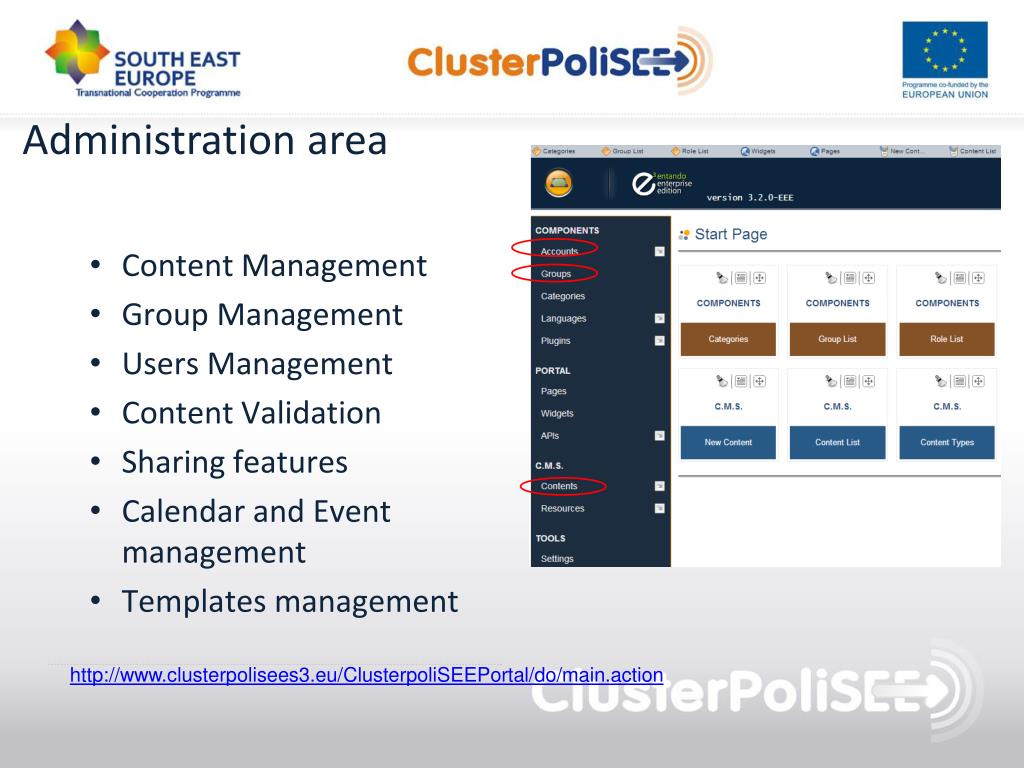Click the brown Categories button

[728, 339]
